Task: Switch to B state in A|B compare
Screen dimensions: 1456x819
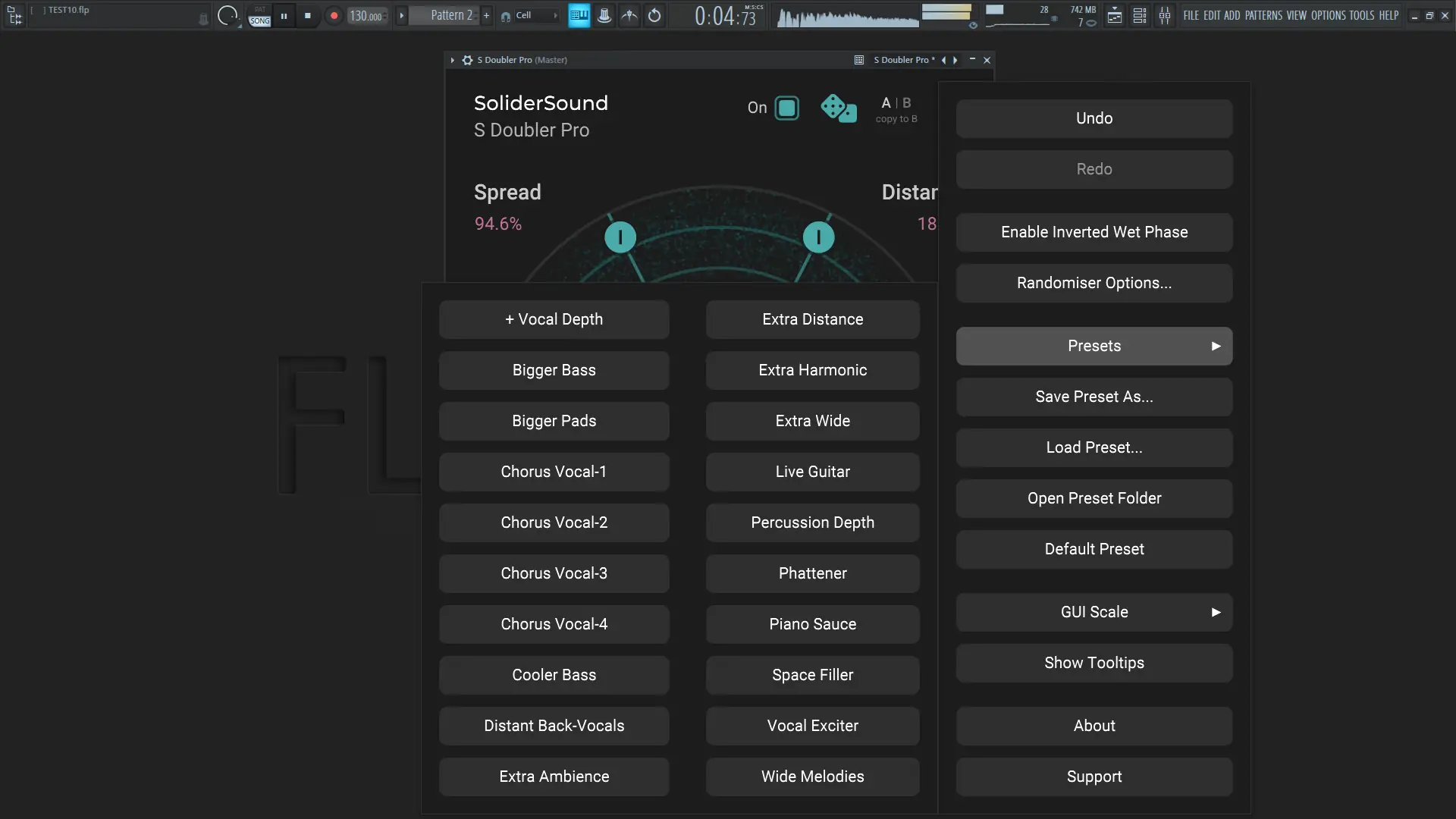Action: point(906,102)
